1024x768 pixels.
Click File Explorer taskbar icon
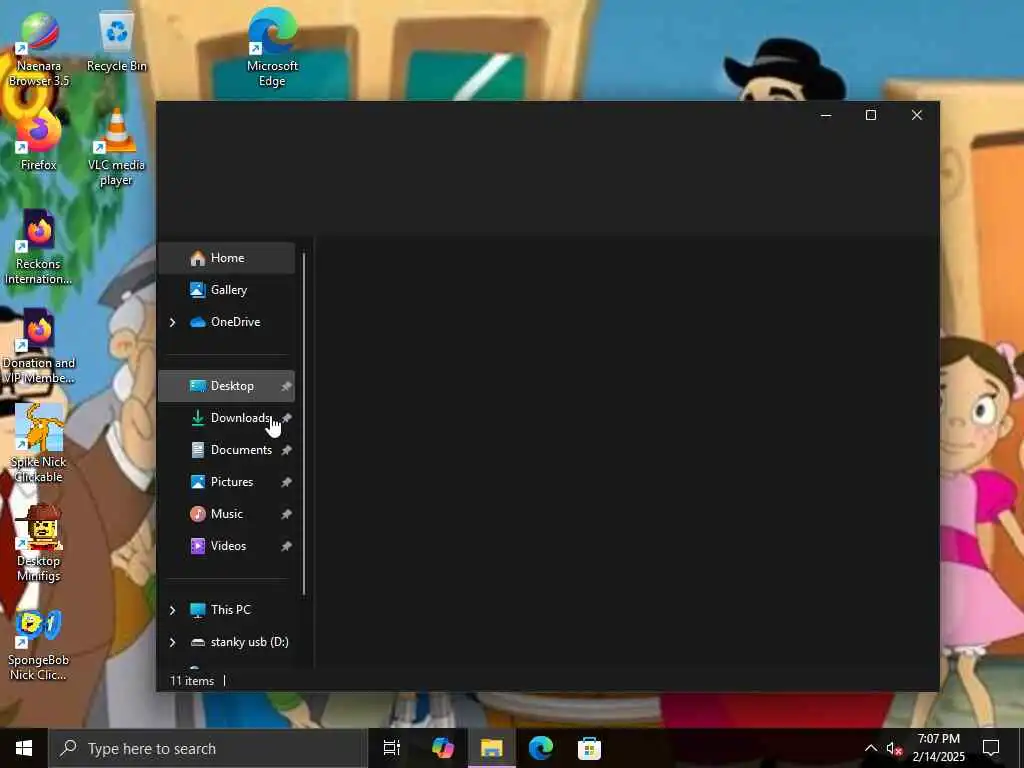point(492,748)
